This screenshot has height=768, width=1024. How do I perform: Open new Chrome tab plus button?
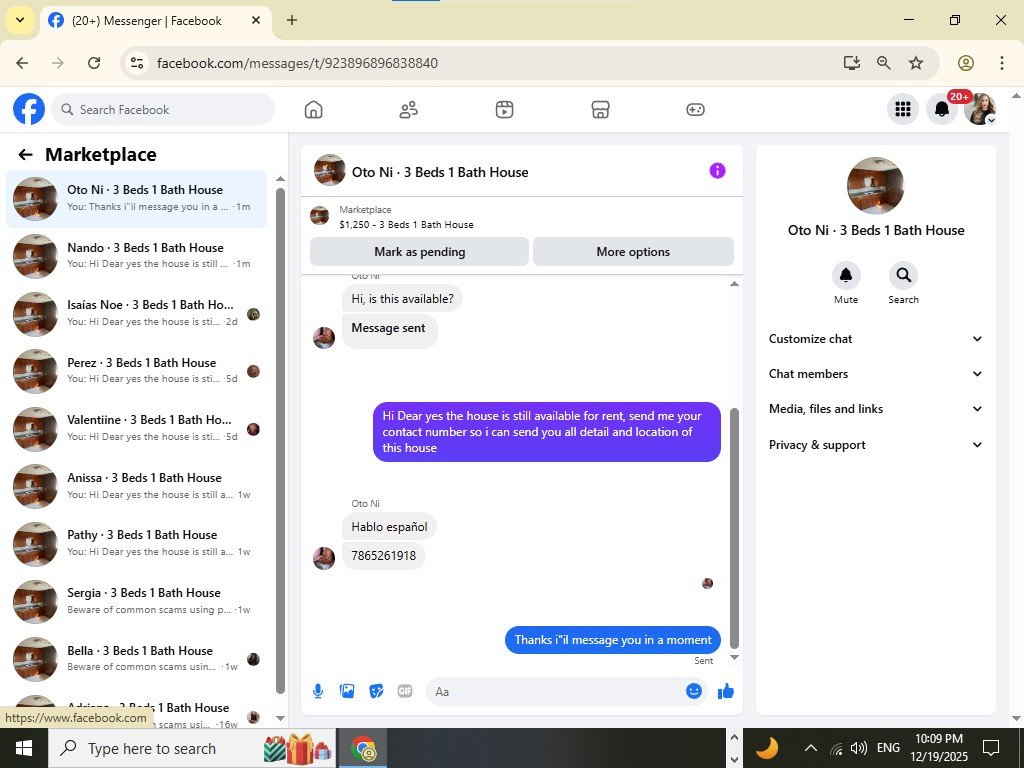(292, 20)
